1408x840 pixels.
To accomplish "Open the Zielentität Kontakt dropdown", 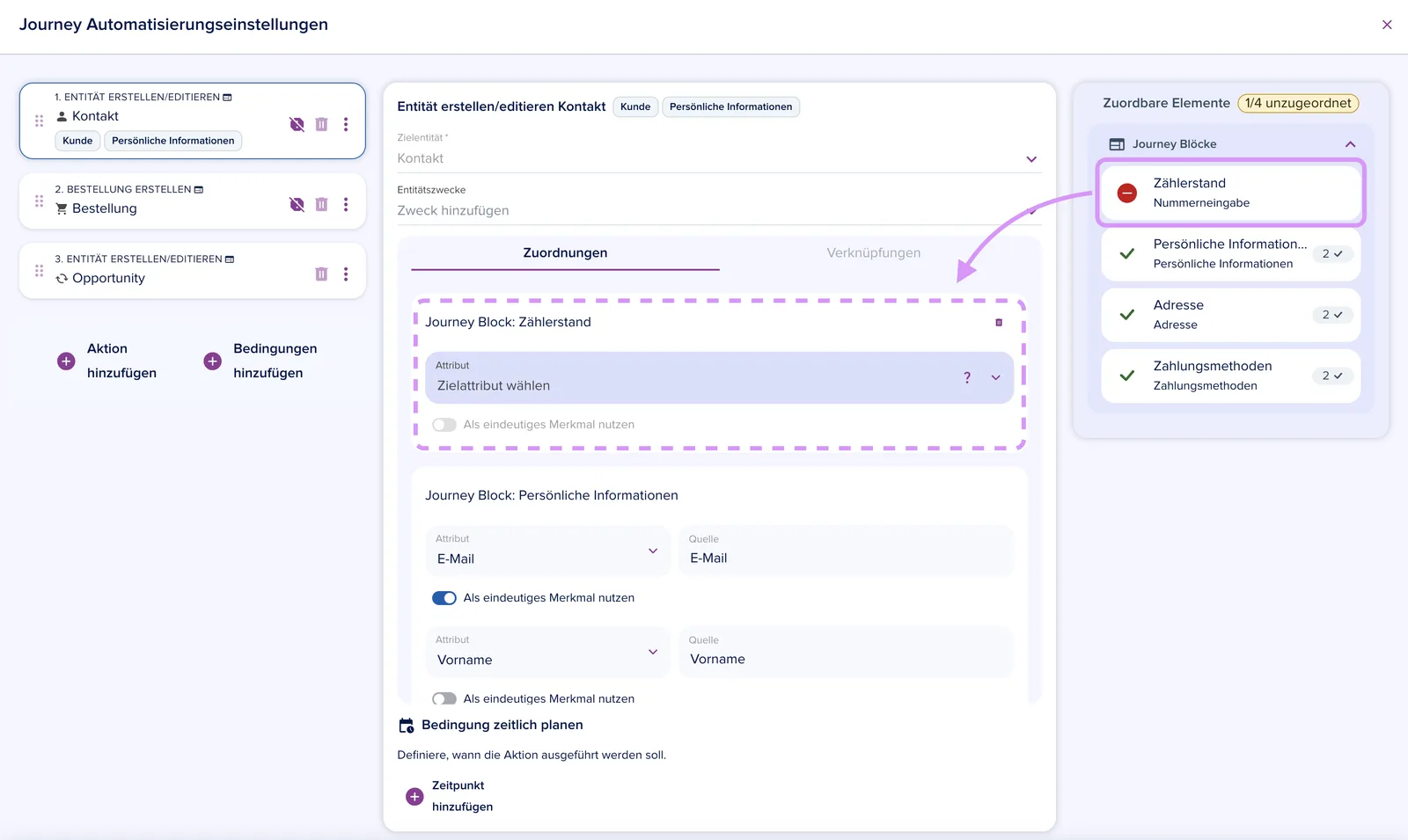I will point(718,158).
